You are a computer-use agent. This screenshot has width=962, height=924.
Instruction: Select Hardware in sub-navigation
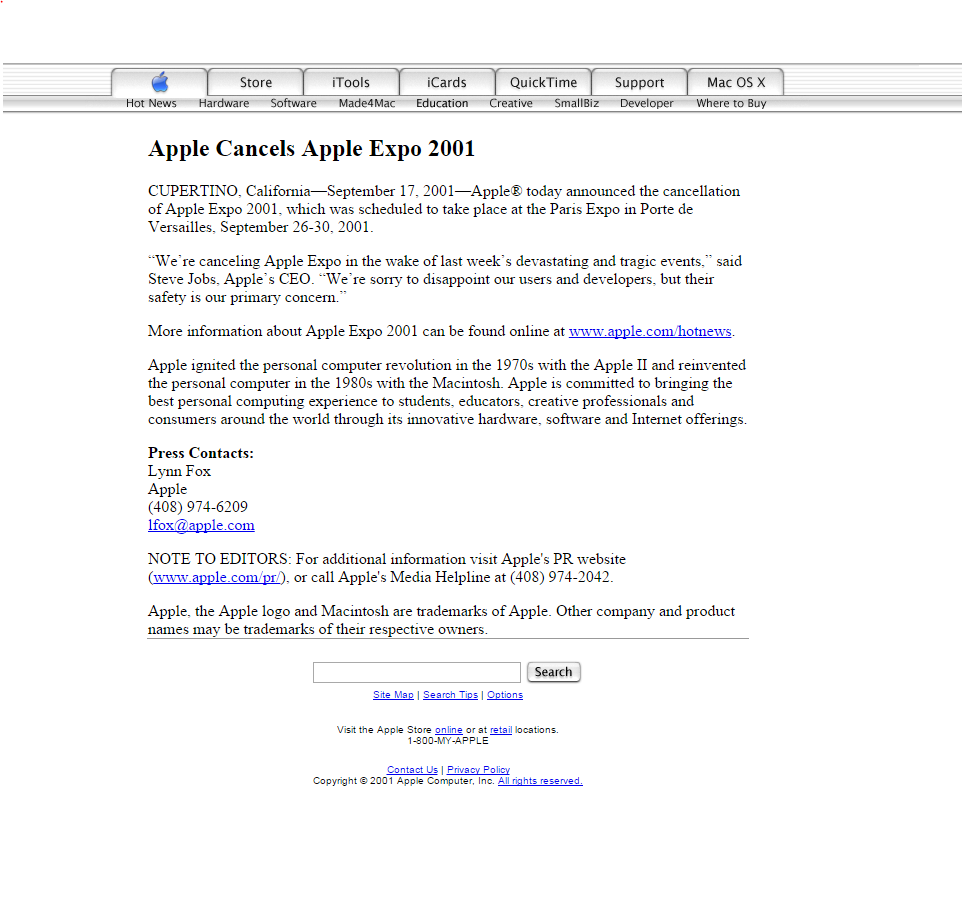click(224, 103)
